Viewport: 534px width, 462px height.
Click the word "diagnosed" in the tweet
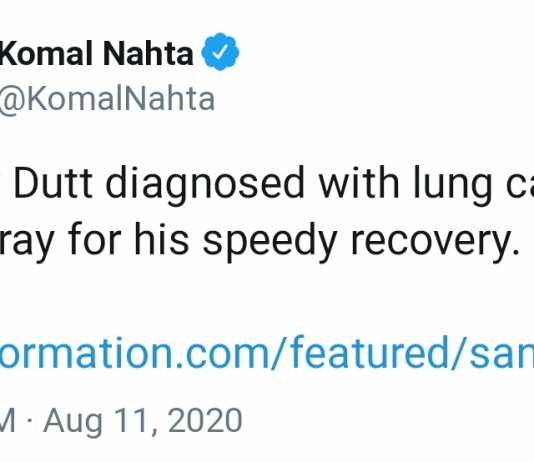(x=205, y=185)
